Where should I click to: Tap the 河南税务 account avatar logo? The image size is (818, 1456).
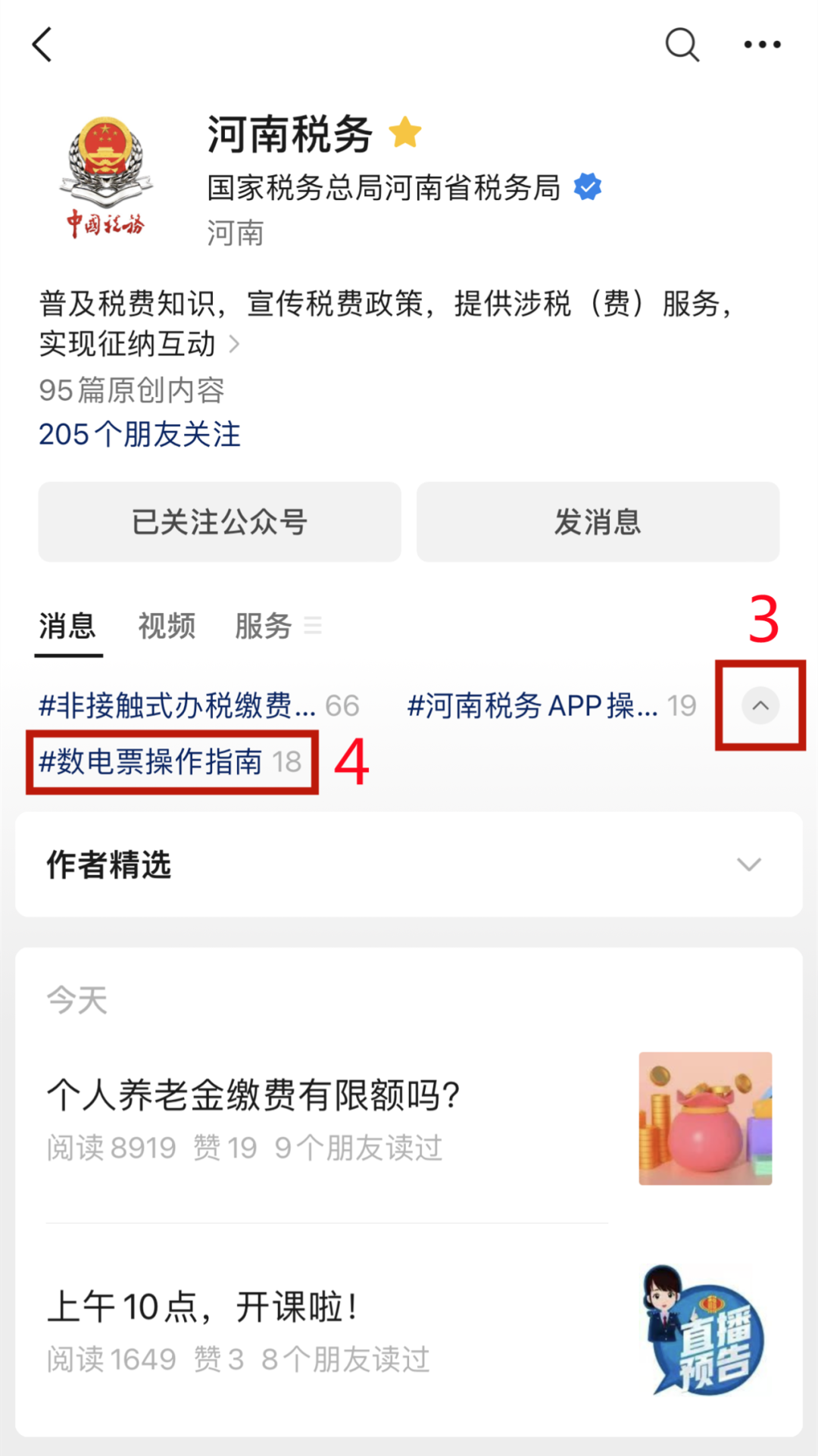(106, 178)
